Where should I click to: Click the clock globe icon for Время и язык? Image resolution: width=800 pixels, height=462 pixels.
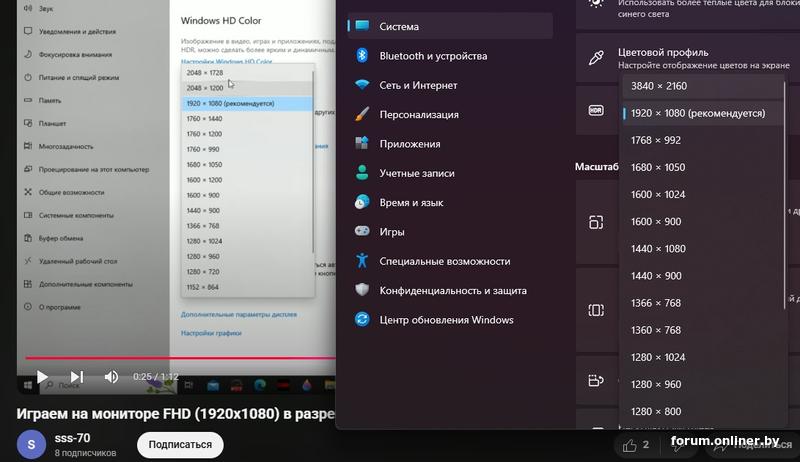point(362,202)
